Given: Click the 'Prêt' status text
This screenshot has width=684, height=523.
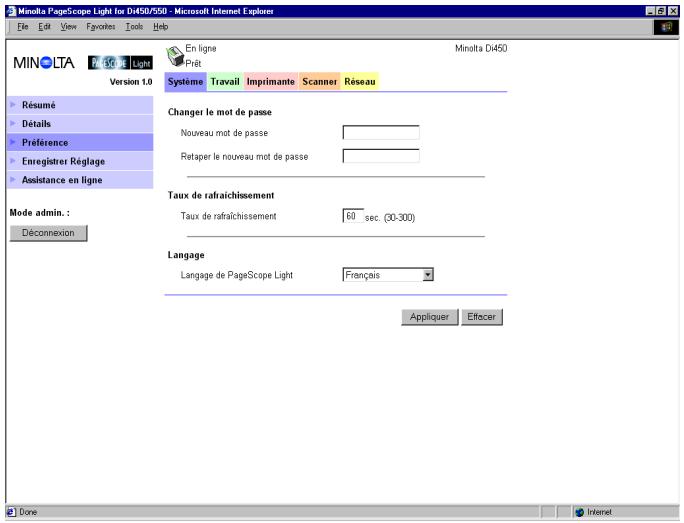Looking at the screenshot, I should pos(193,64).
